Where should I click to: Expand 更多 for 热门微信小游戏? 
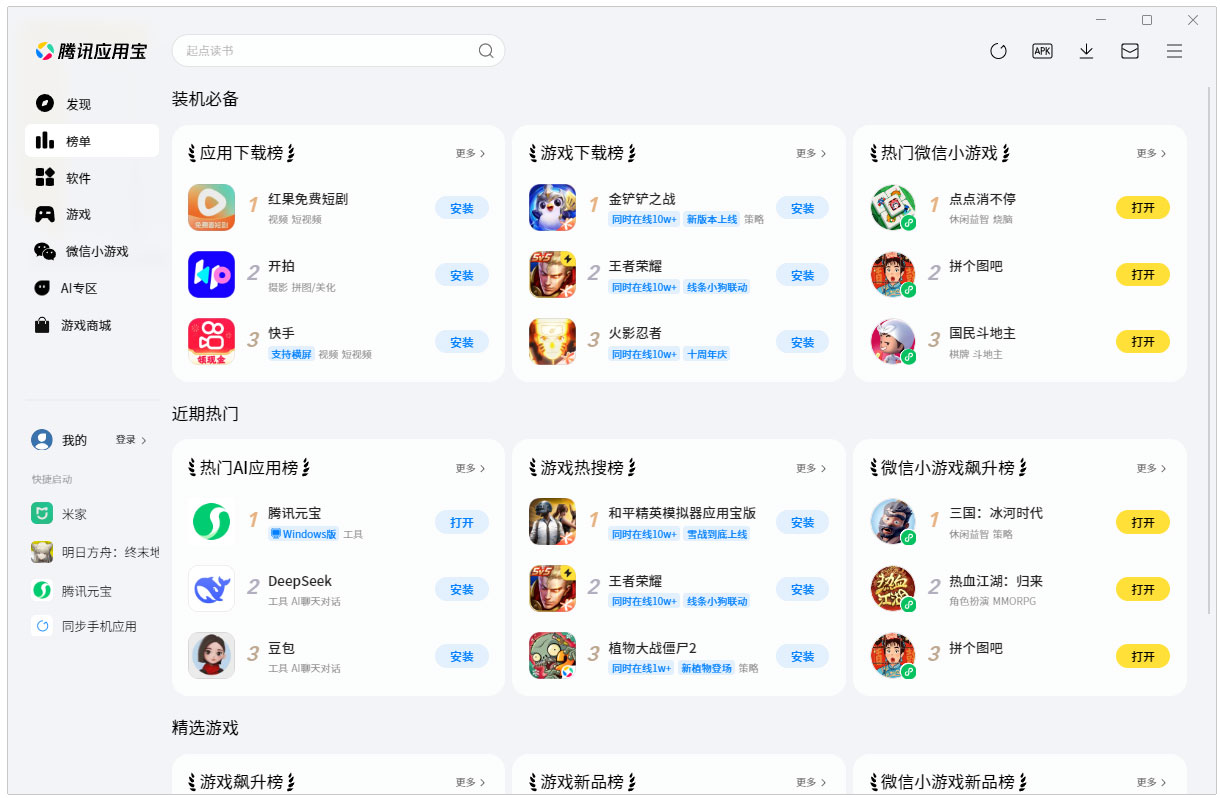pyautogui.click(x=1151, y=153)
